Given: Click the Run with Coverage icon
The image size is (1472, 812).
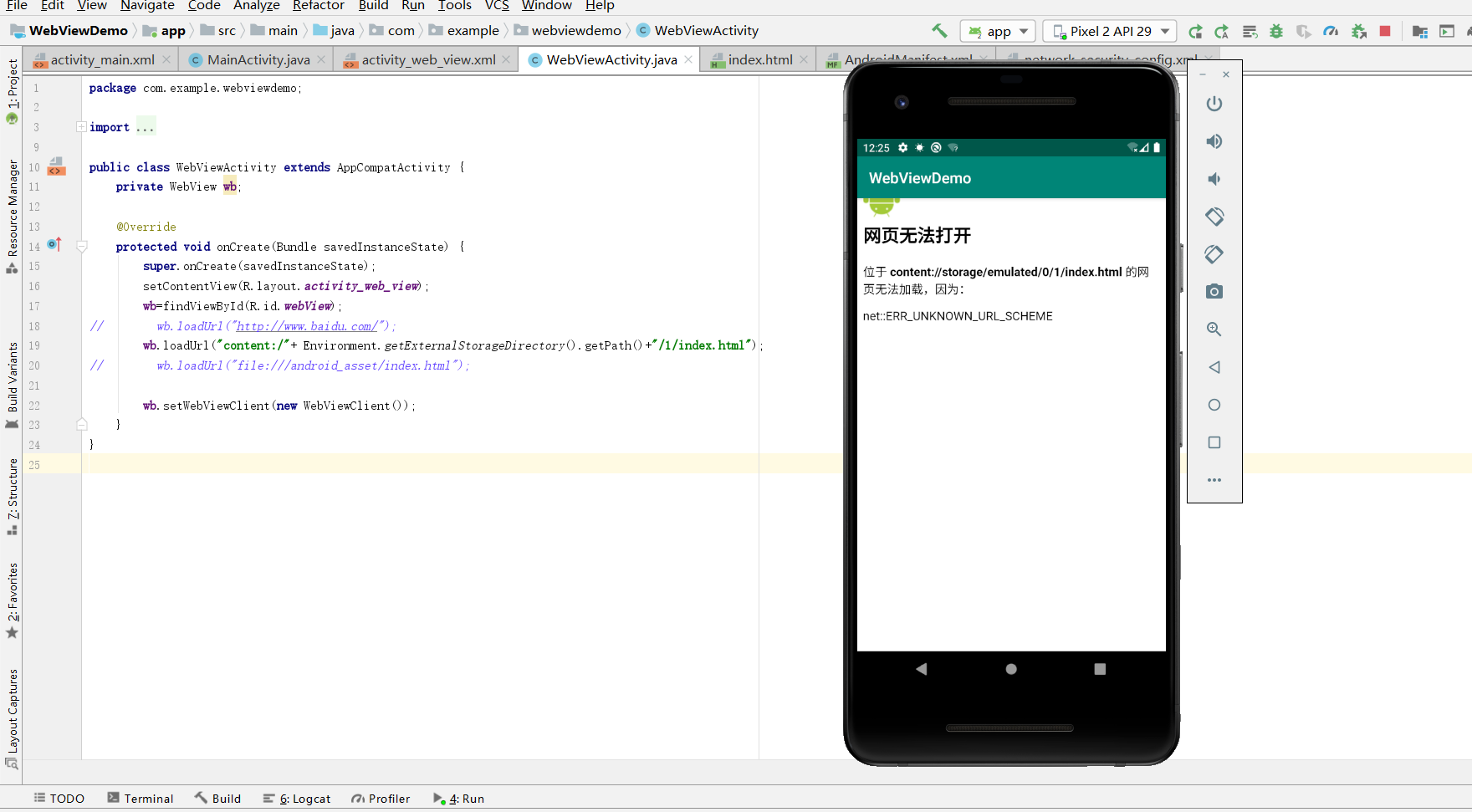Looking at the screenshot, I should tap(1303, 31).
